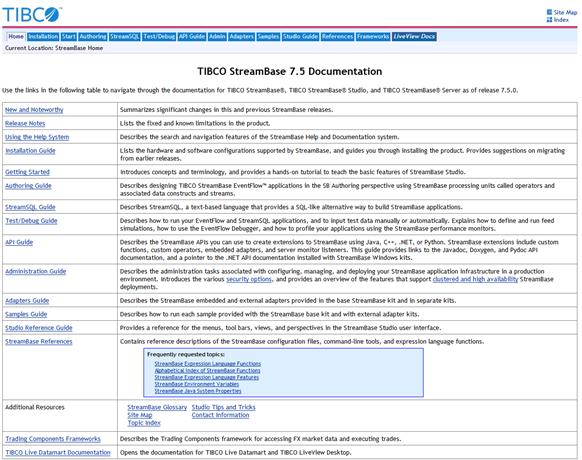
Task: Open StreamBase Expression Language Features link
Action: [x=207, y=378]
